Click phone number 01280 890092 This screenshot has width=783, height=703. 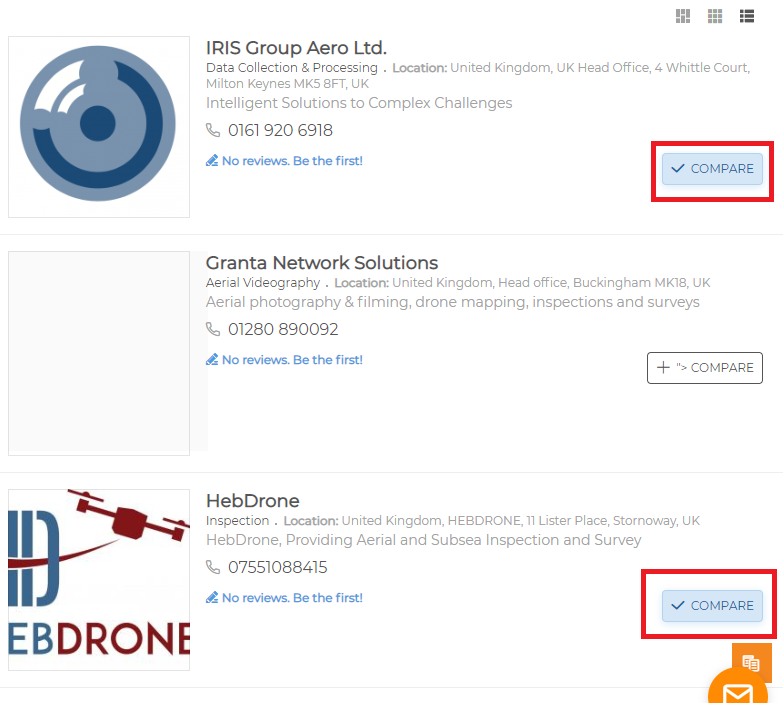[283, 329]
